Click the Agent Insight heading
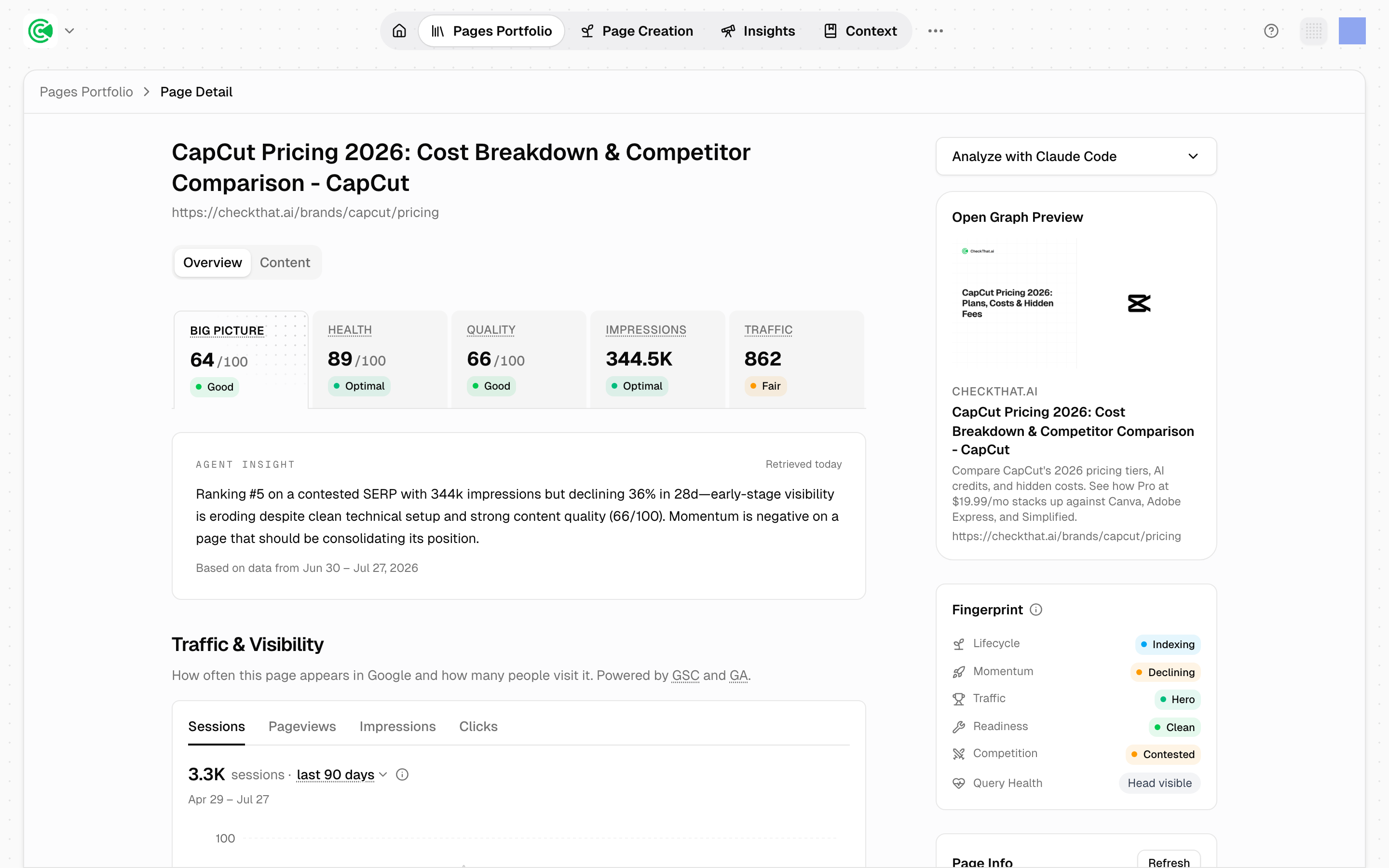Screen dimensions: 1389x868 coord(245,464)
